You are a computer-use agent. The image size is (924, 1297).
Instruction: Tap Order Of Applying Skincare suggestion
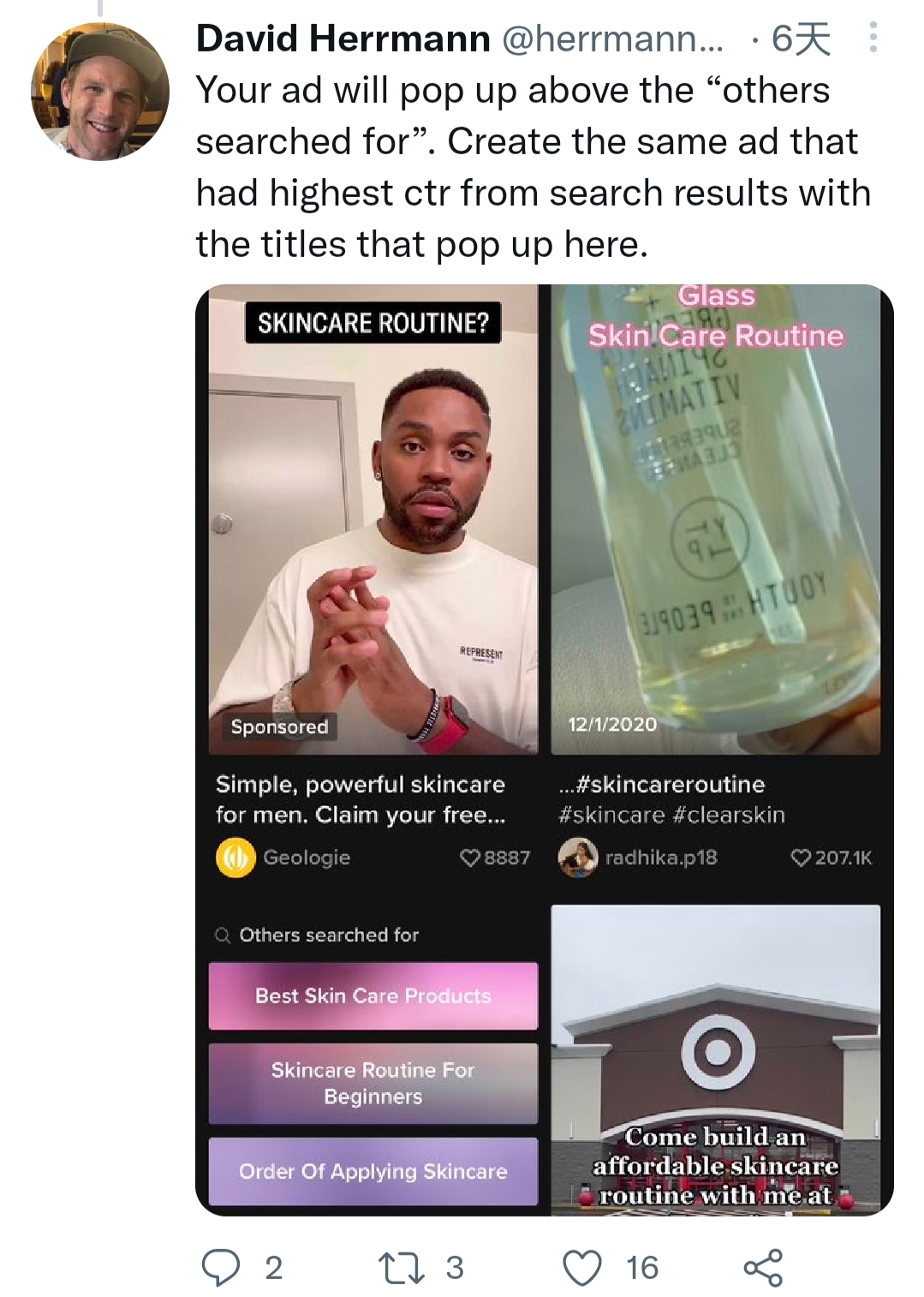(x=373, y=1171)
